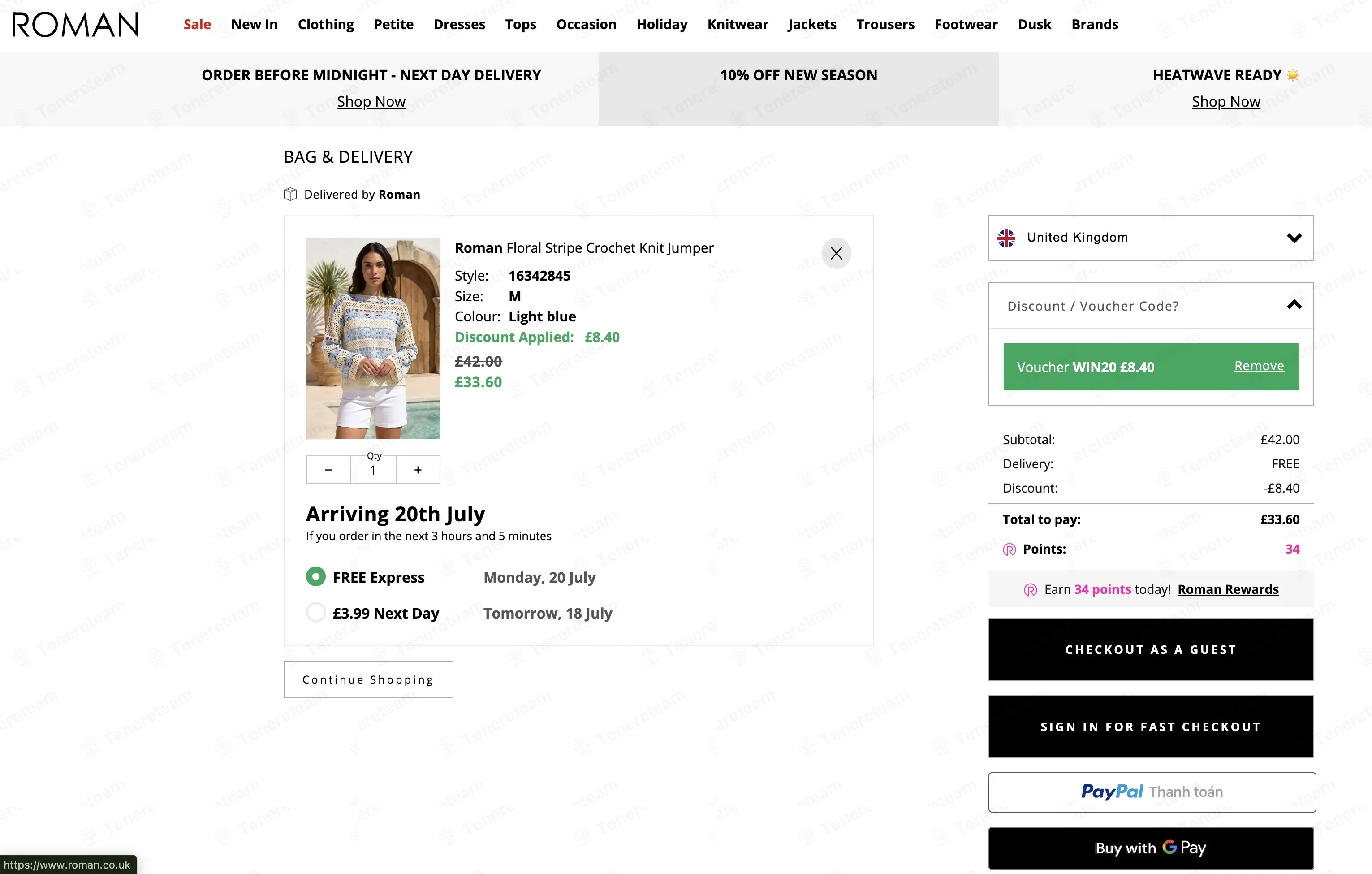
Task: Select the FREE Express delivery option
Action: click(x=315, y=577)
